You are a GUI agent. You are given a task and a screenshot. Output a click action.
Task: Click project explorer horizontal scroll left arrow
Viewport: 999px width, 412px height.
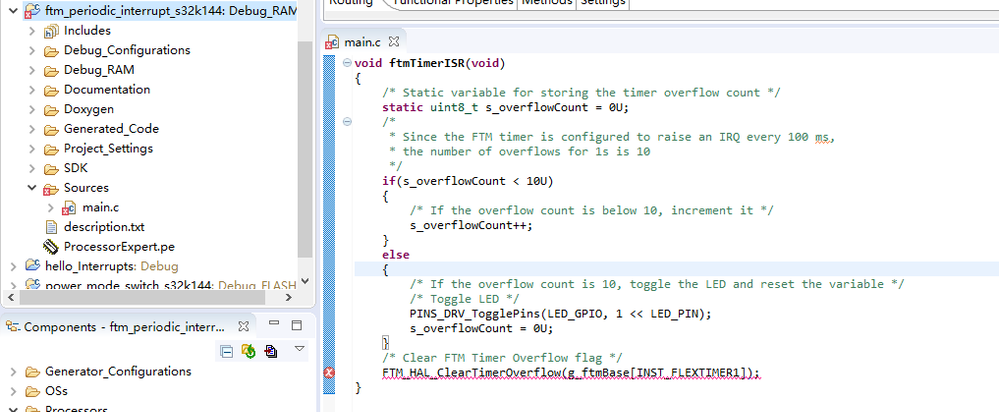[10, 297]
